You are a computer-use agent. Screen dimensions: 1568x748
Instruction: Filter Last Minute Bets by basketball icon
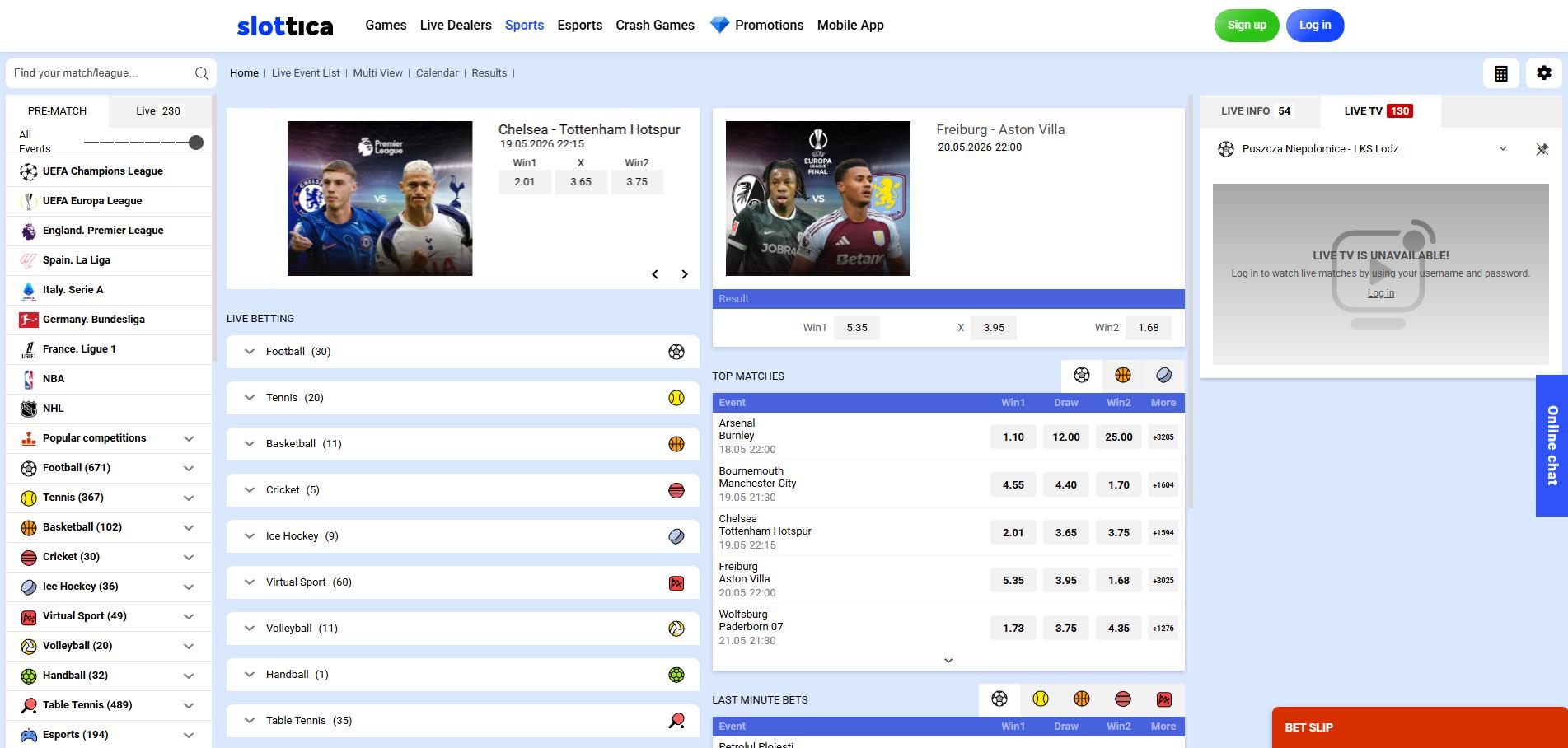point(1082,699)
